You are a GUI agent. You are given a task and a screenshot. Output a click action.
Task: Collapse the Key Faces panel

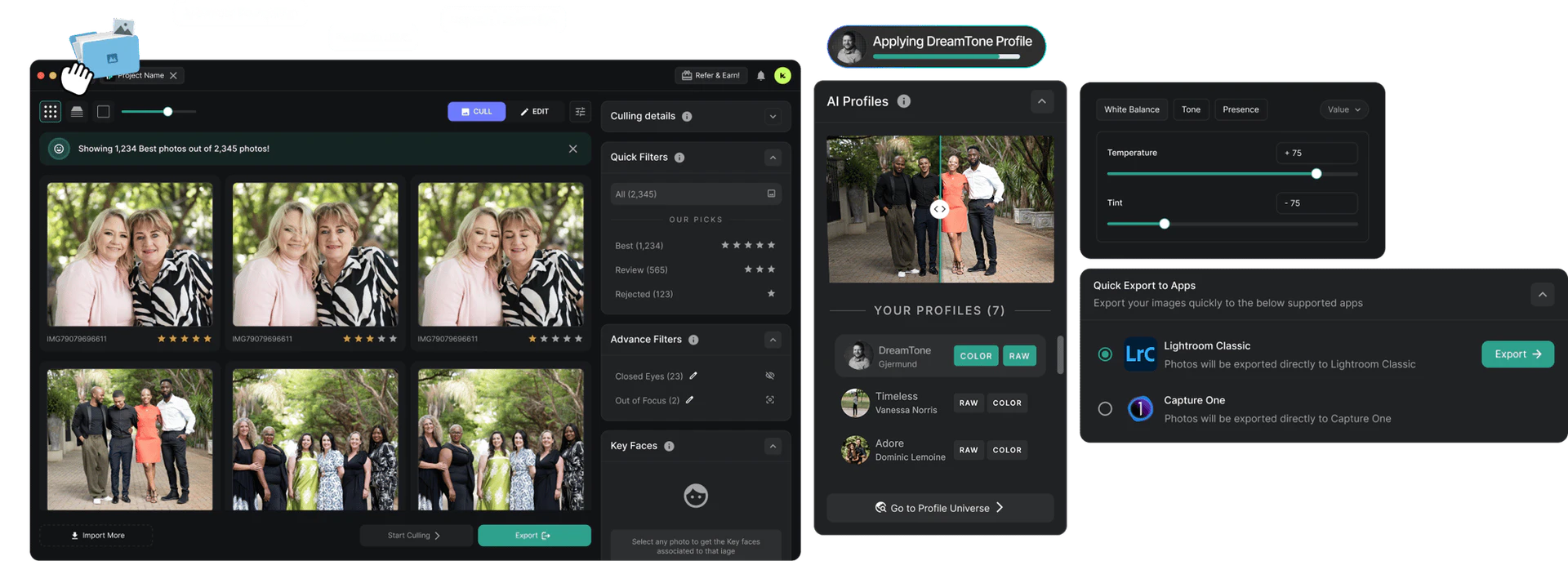[773, 446]
